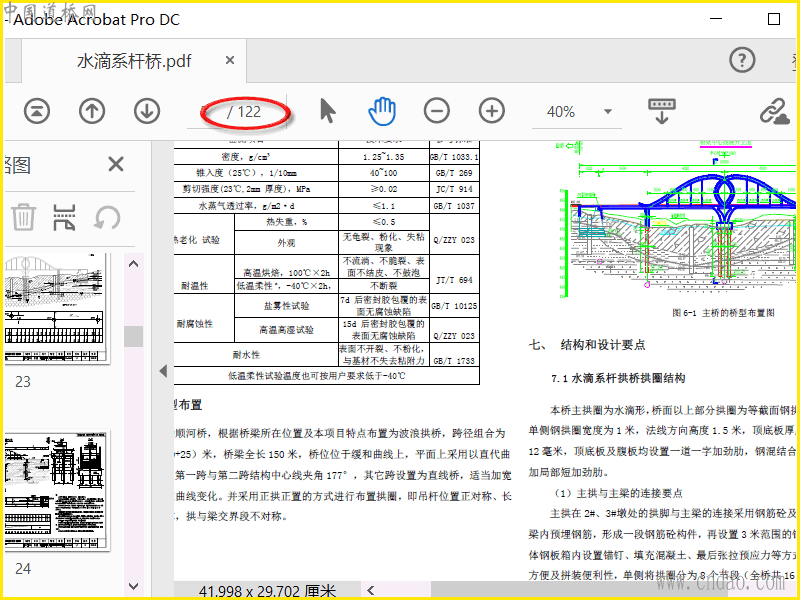This screenshot has width=800, height=600.
Task: Click the page size 41.998 x 29.702 厘米 label
Action: (267, 591)
